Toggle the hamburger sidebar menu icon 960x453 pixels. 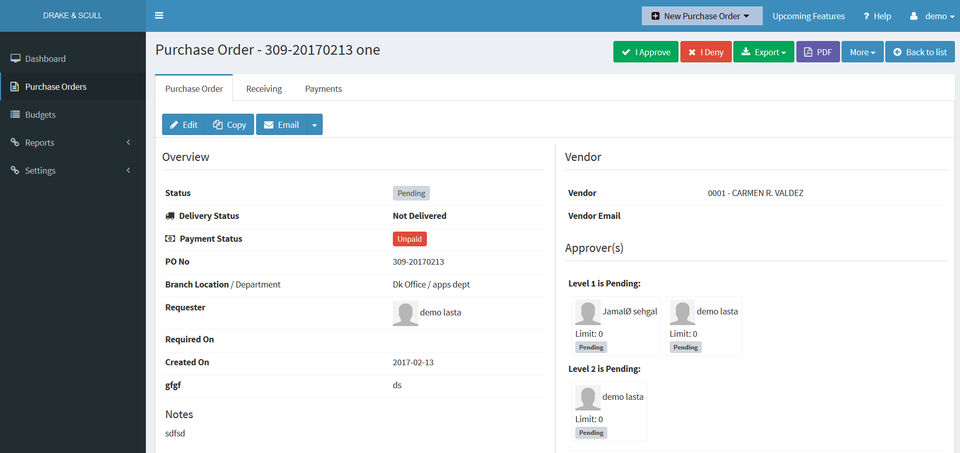[159, 16]
